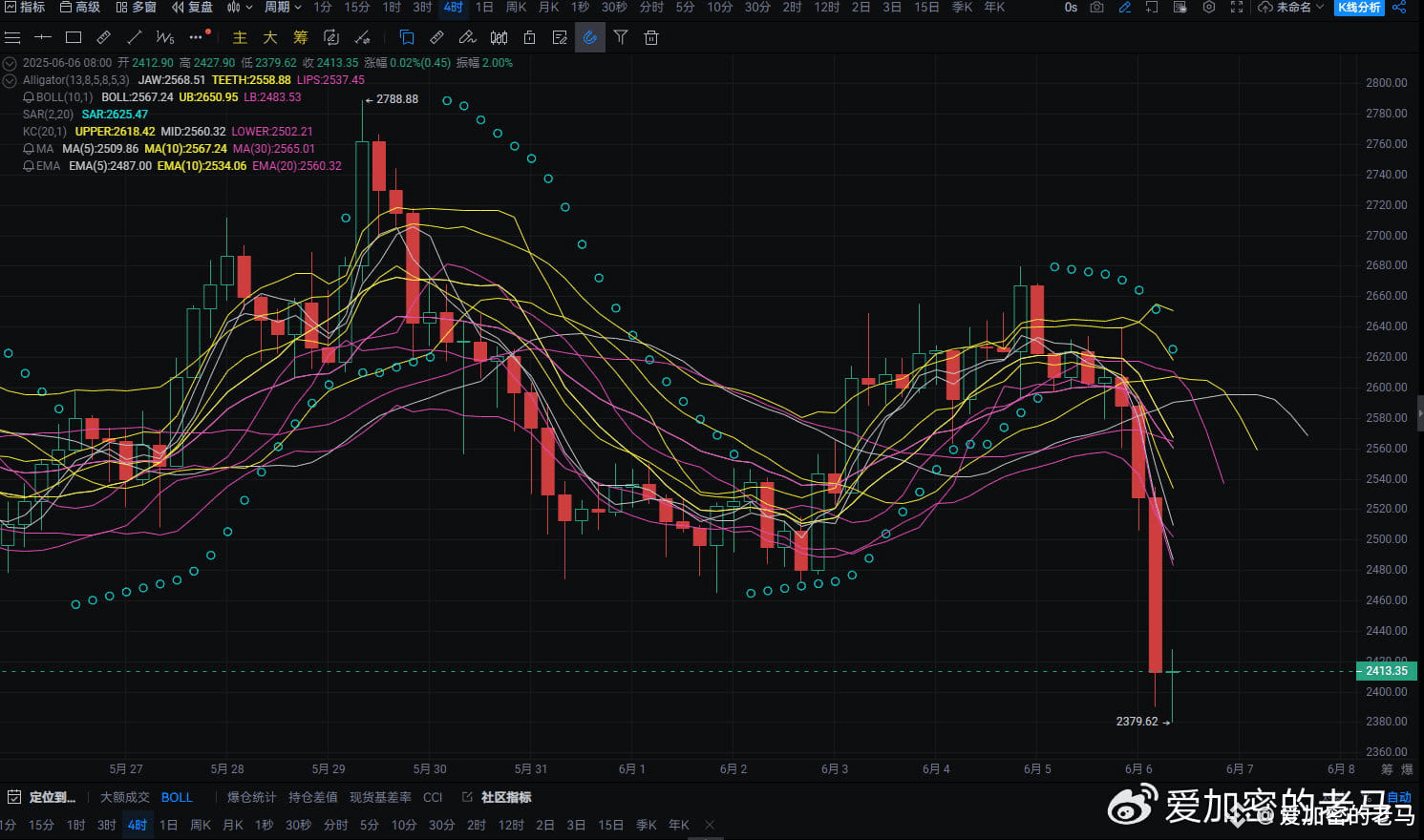Open the 未命名 cloud layout dropdown
The height and width of the screenshot is (840, 1424).
[1291, 7]
